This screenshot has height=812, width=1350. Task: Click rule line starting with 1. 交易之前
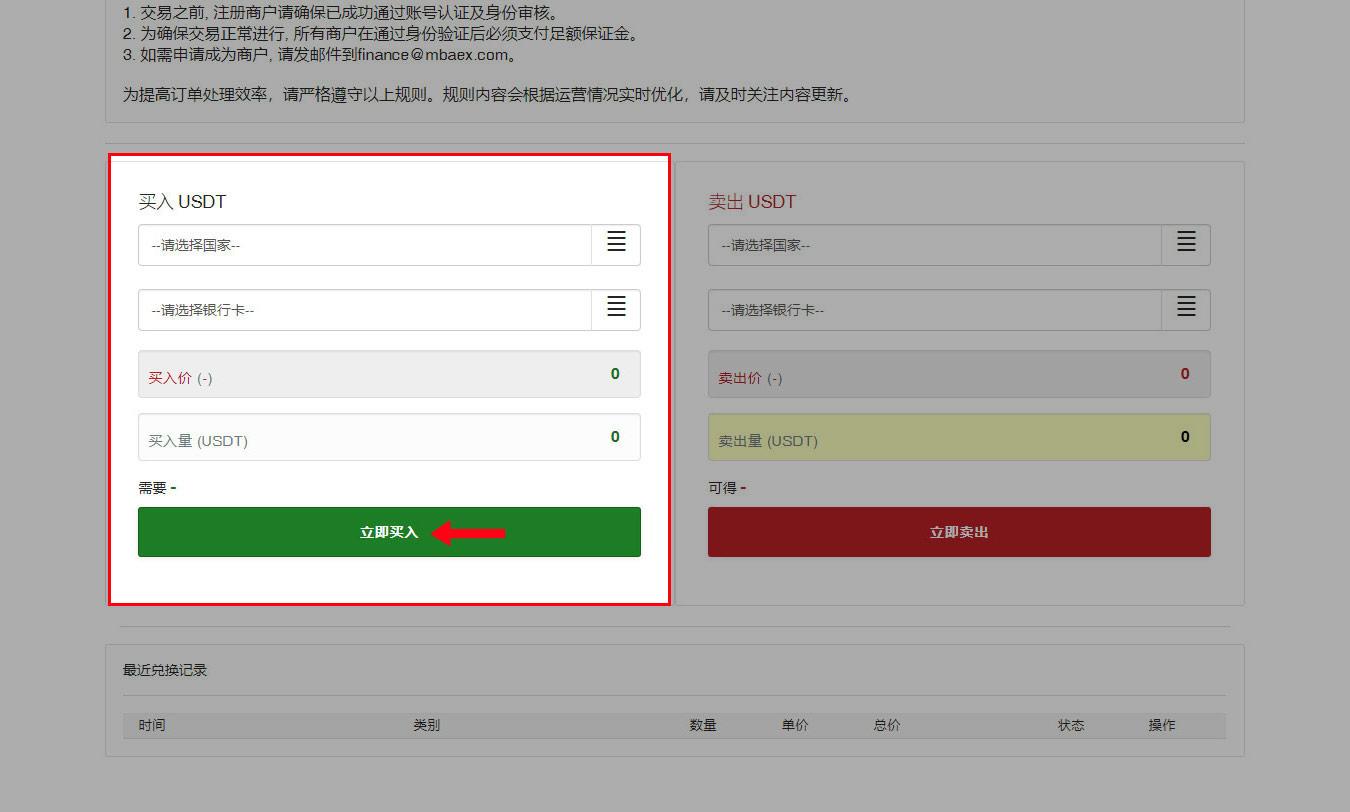tap(342, 13)
